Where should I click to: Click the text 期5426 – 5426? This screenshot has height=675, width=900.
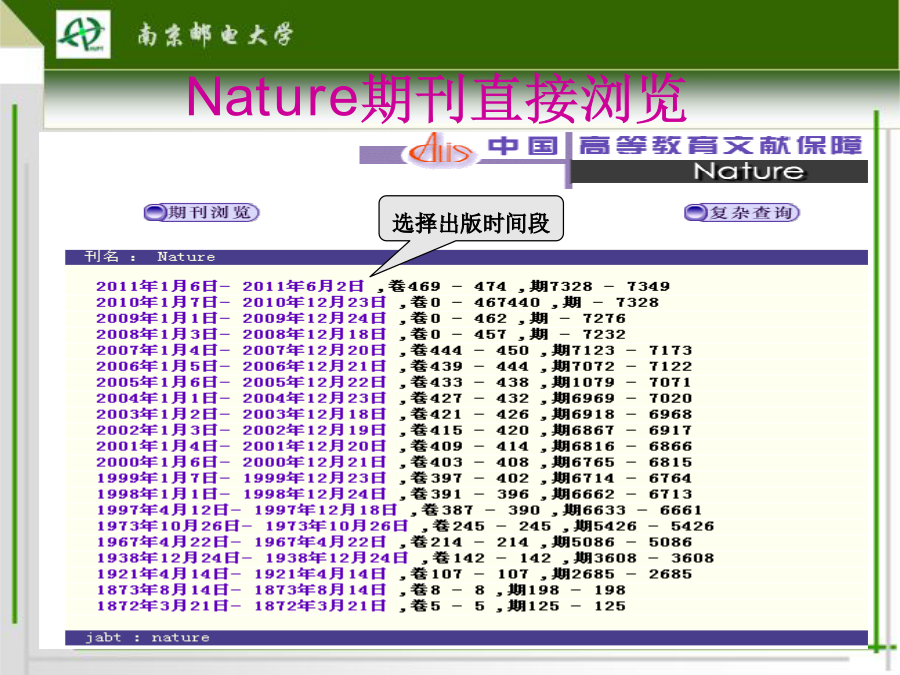[644, 526]
